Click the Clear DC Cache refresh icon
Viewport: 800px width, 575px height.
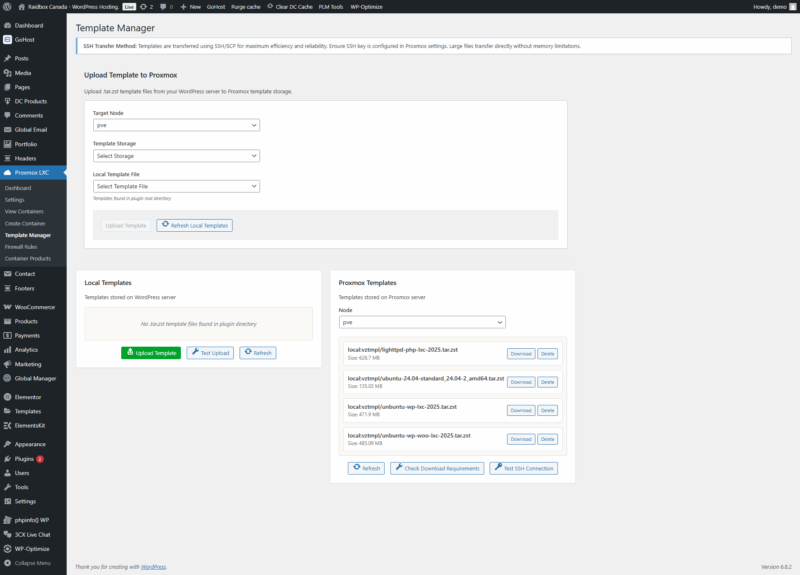coord(270,7)
